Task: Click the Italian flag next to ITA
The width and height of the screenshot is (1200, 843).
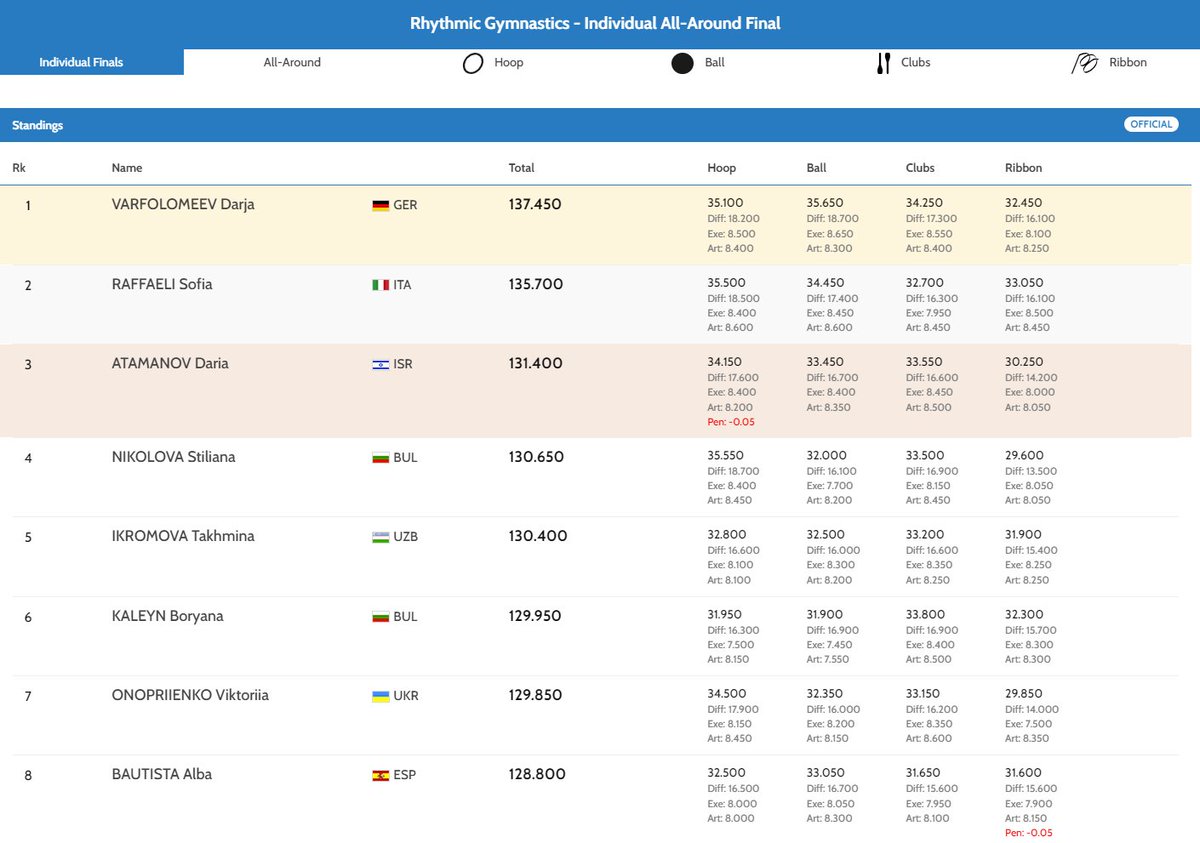Action: (x=380, y=285)
